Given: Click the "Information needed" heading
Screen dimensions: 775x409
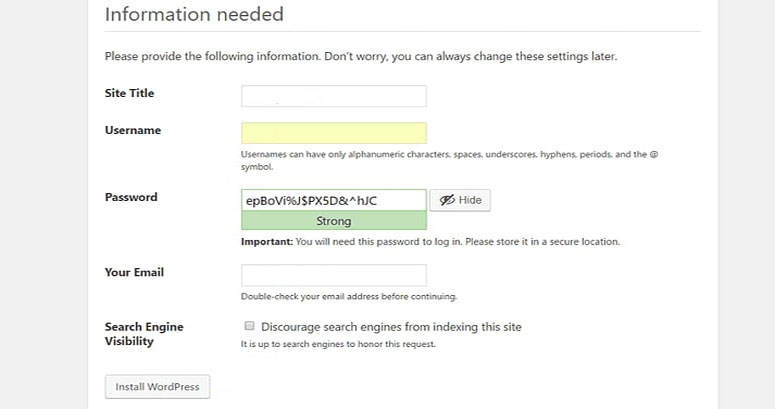Looking at the screenshot, I should 194,15.
